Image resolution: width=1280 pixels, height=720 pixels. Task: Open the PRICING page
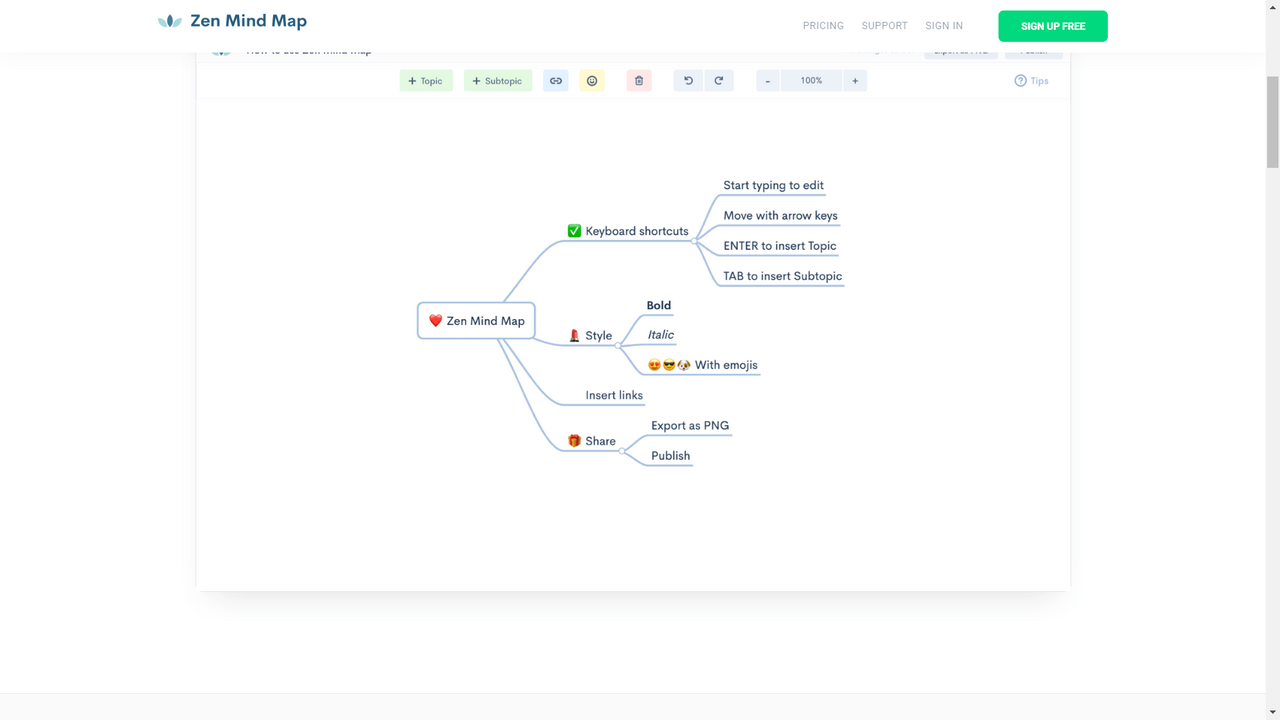click(823, 26)
